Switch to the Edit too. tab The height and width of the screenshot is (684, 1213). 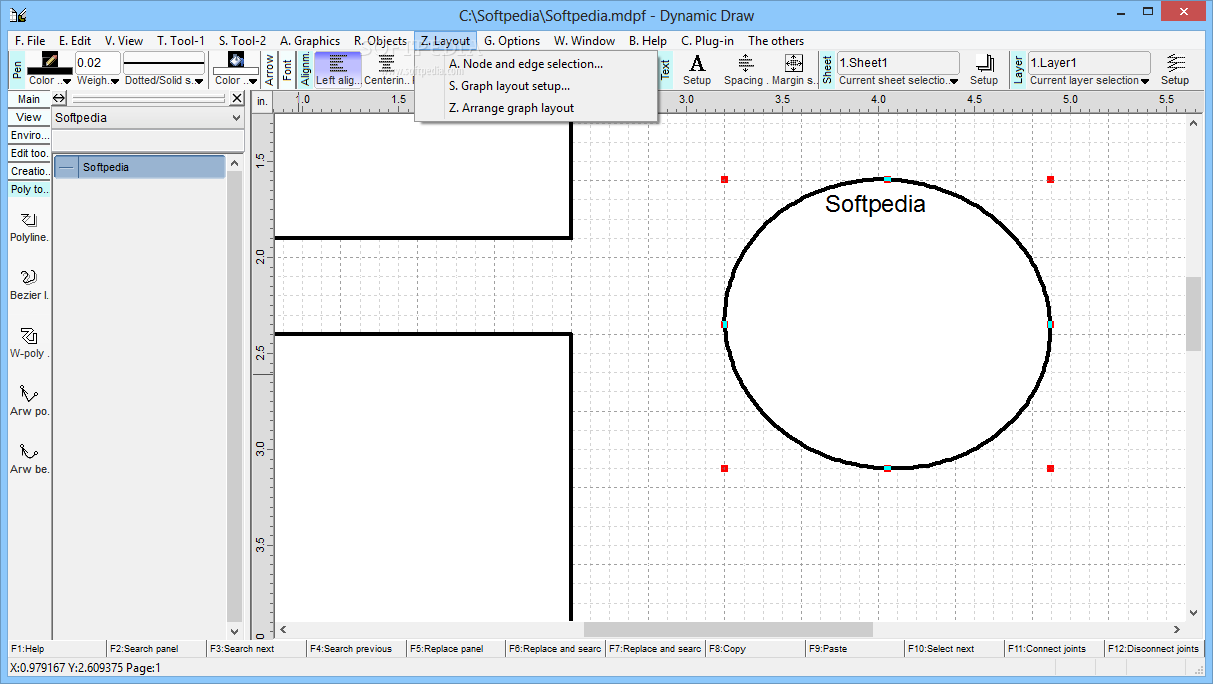point(29,153)
